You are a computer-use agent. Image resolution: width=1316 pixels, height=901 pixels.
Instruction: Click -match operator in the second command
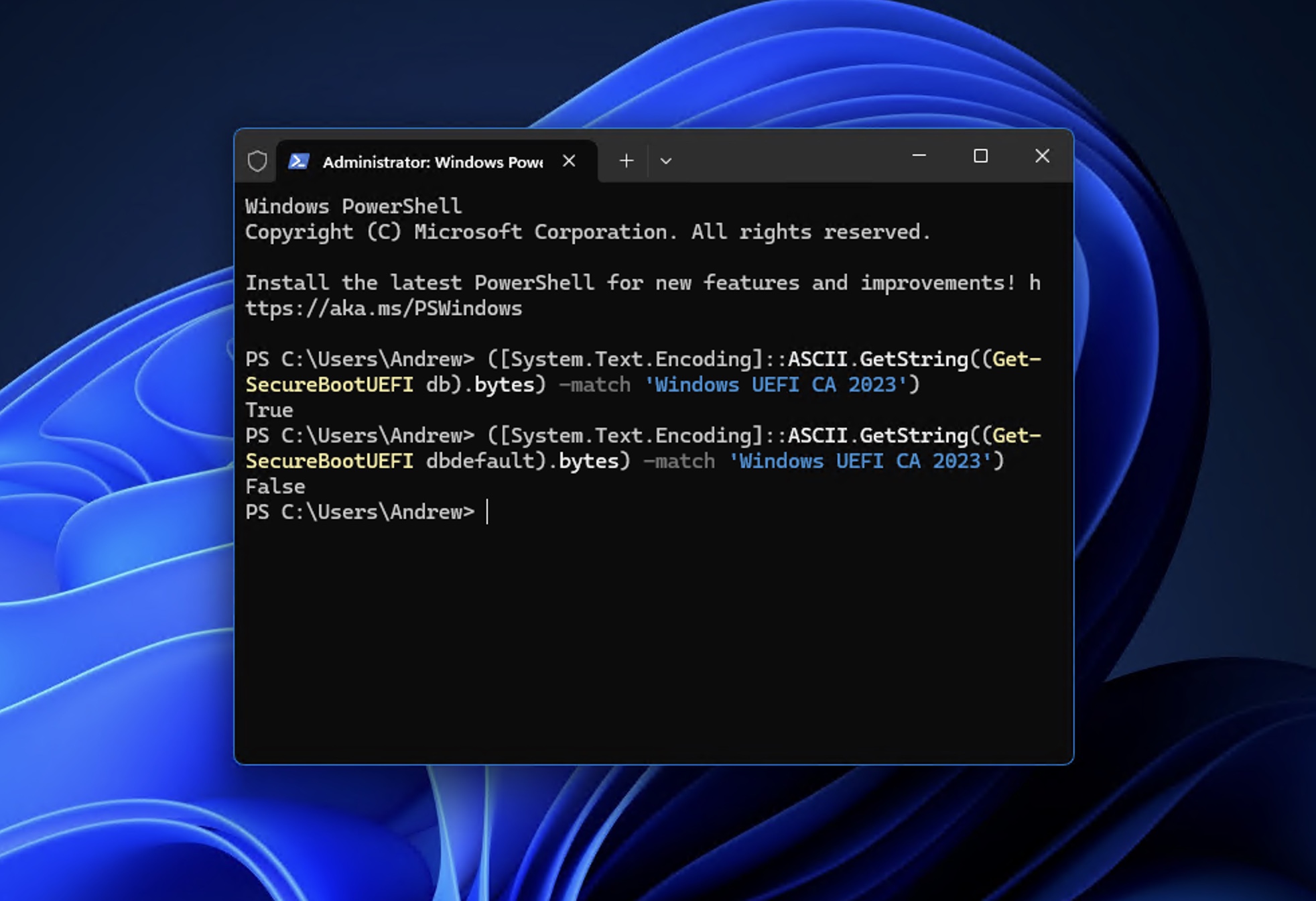[678, 461]
